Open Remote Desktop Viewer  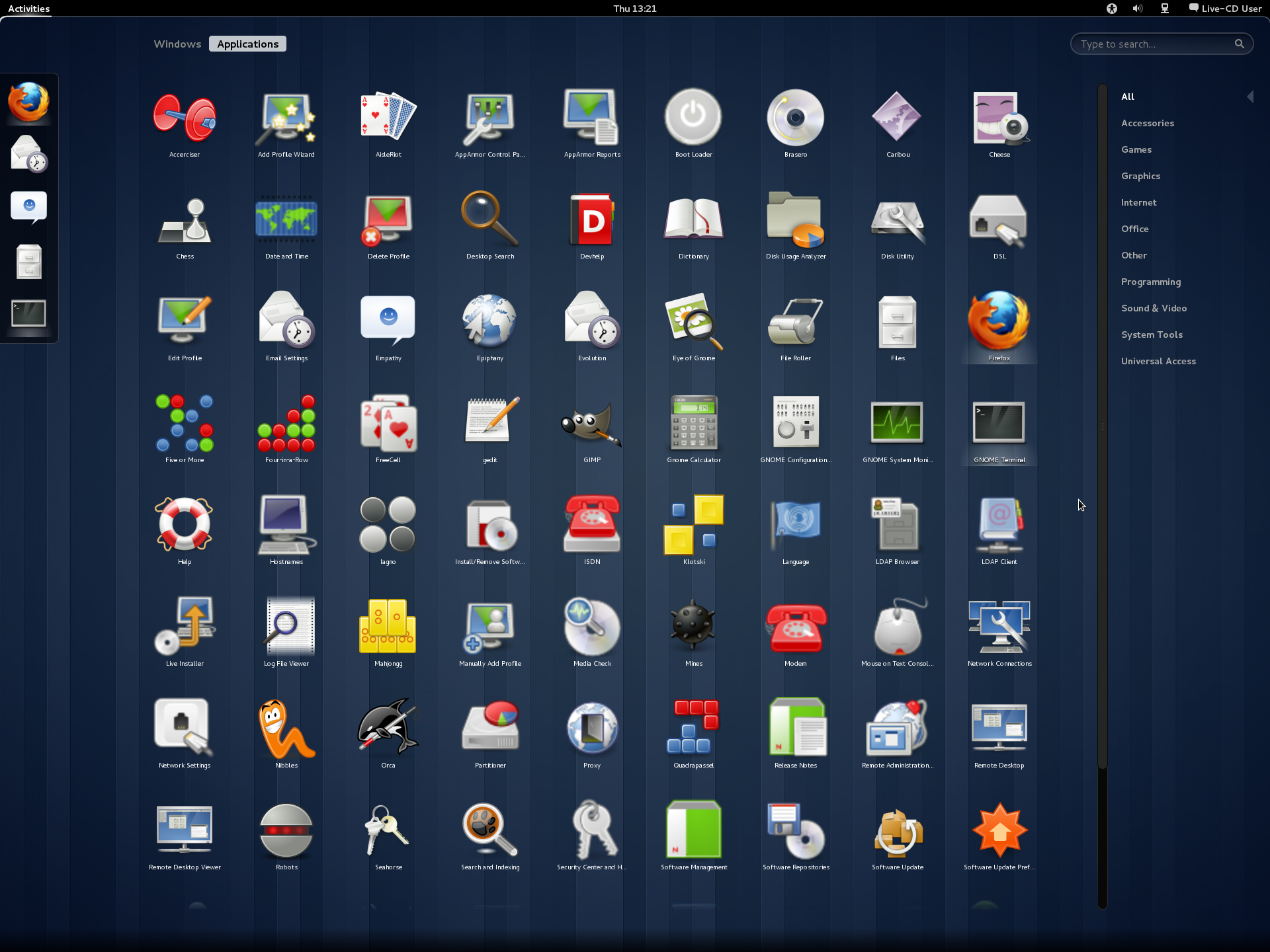click(185, 836)
